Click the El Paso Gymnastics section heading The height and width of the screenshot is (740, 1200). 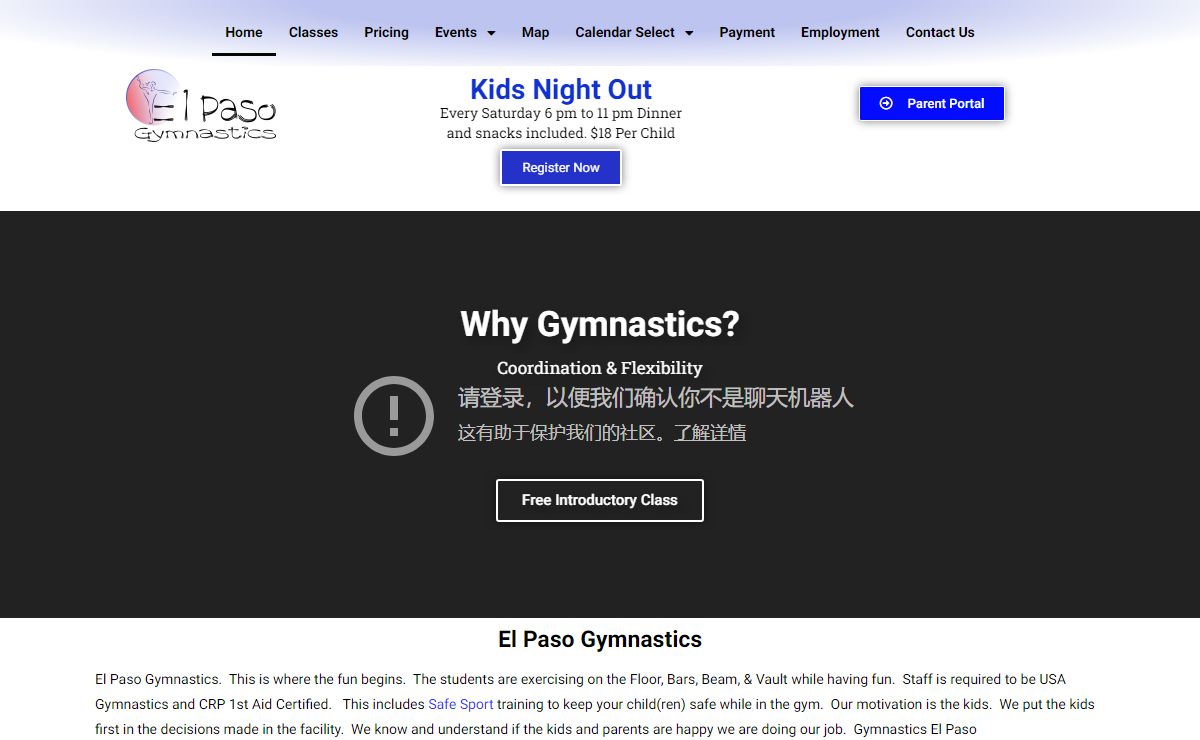(600, 639)
